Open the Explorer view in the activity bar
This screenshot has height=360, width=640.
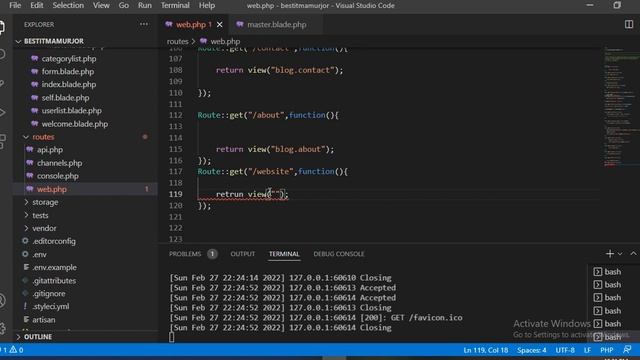(2, 27)
